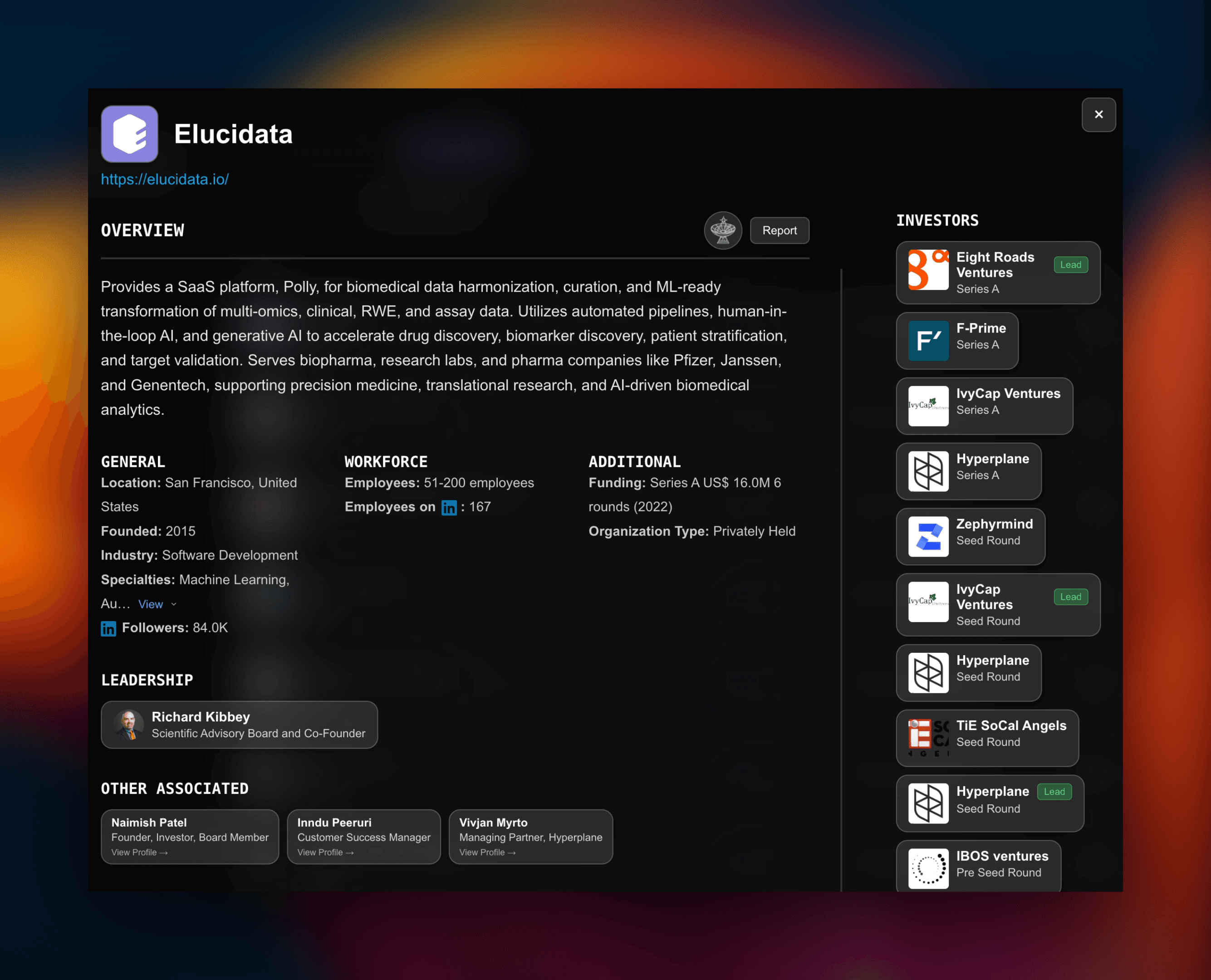1211x980 pixels.
Task: Click LinkedIn icon in Employees on row
Action: (448, 508)
